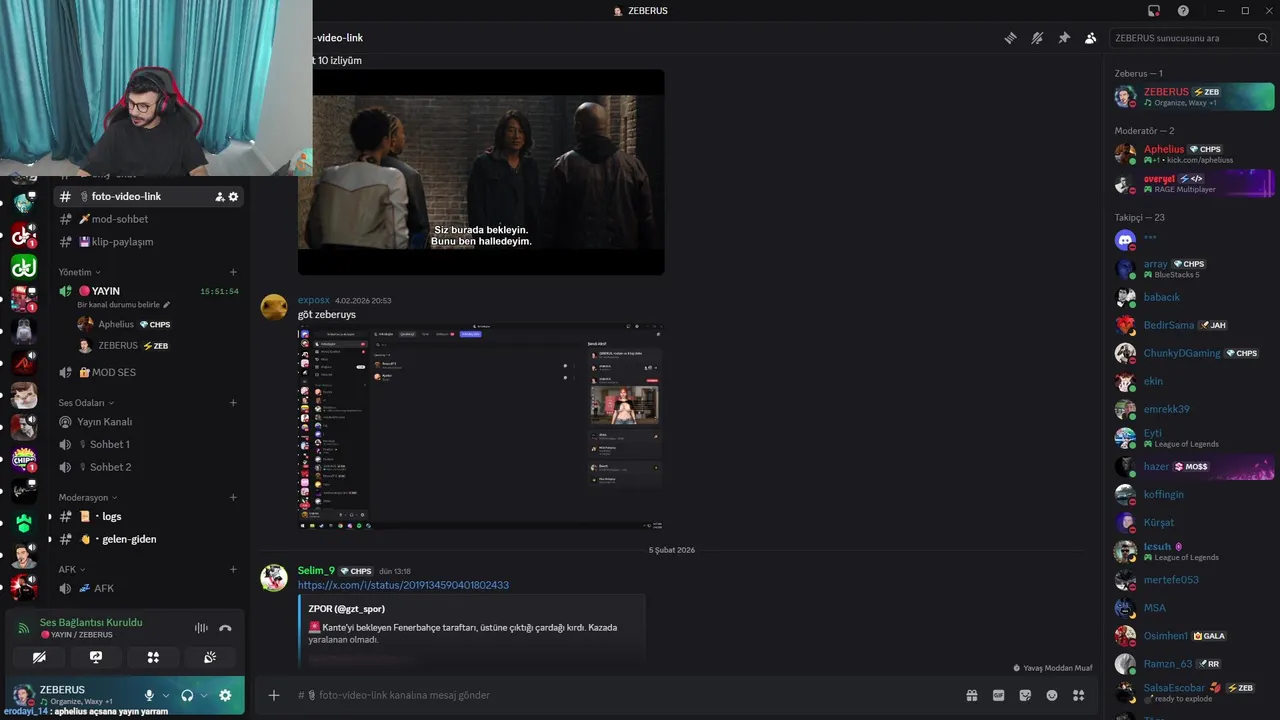Join the YAYIN voice channel
The height and width of the screenshot is (720, 1280).
click(148, 292)
